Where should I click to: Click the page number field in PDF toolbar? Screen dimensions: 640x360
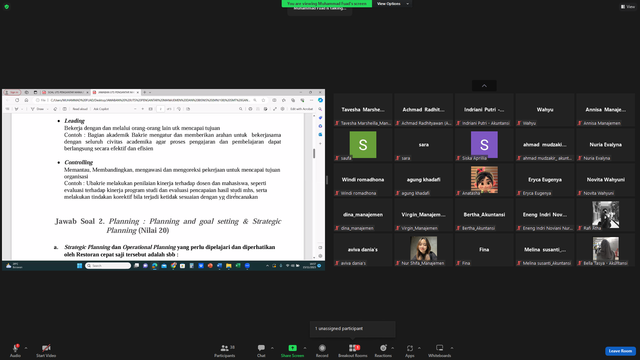pyautogui.click(x=160, y=109)
